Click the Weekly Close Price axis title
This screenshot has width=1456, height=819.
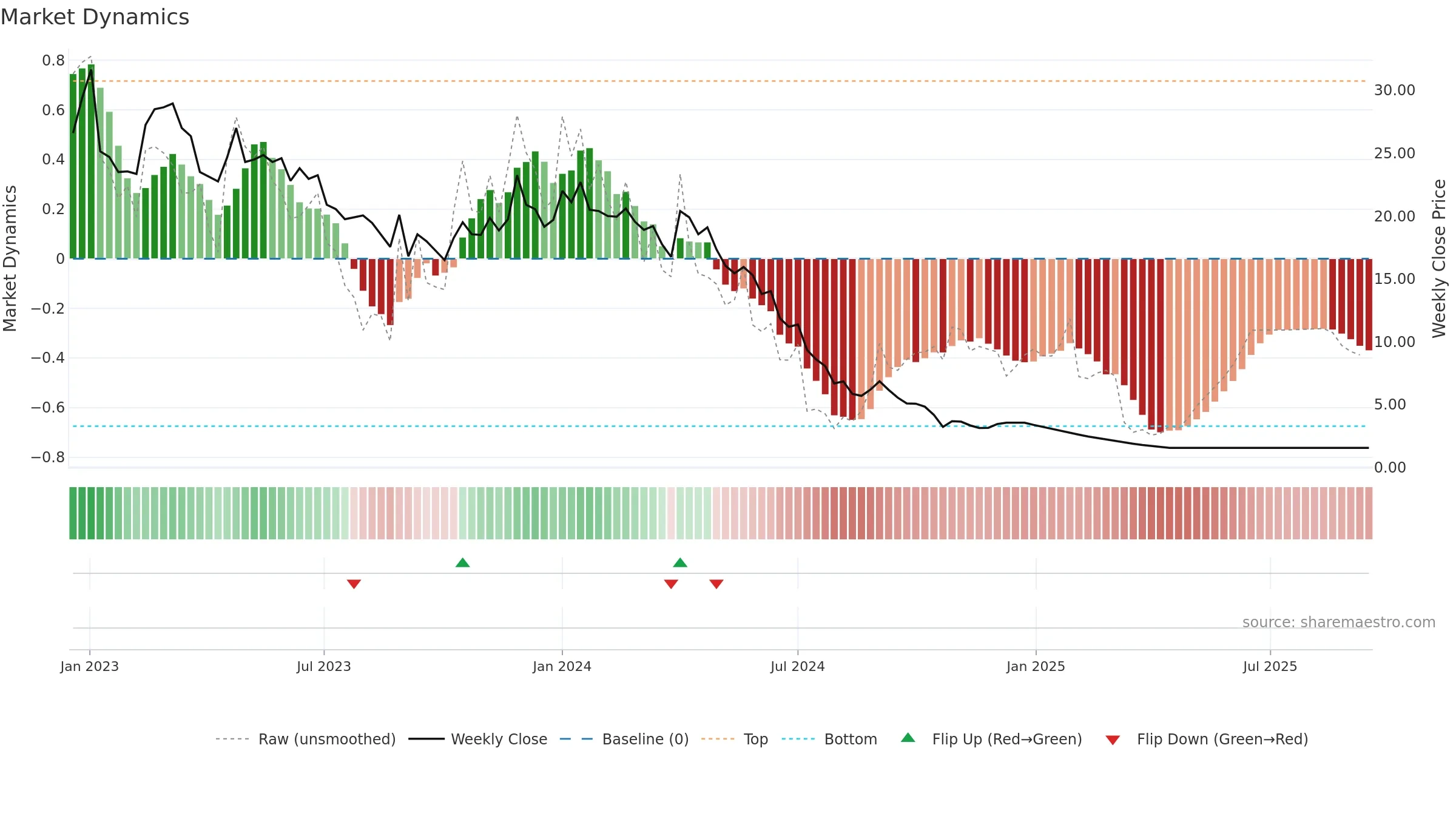pyautogui.click(x=1440, y=258)
